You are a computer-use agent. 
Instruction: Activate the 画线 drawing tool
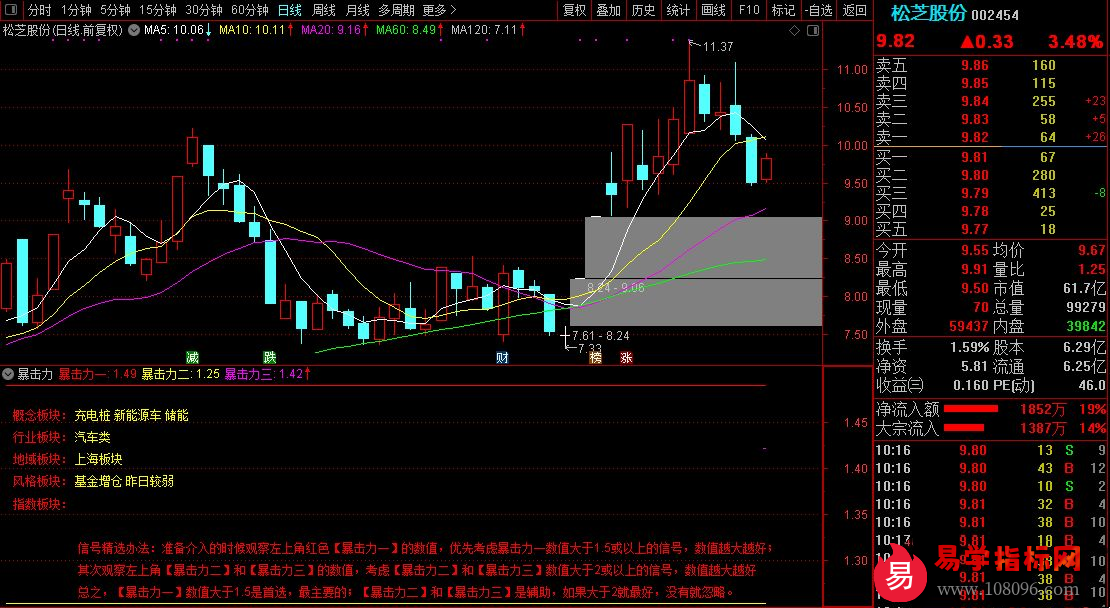click(713, 10)
